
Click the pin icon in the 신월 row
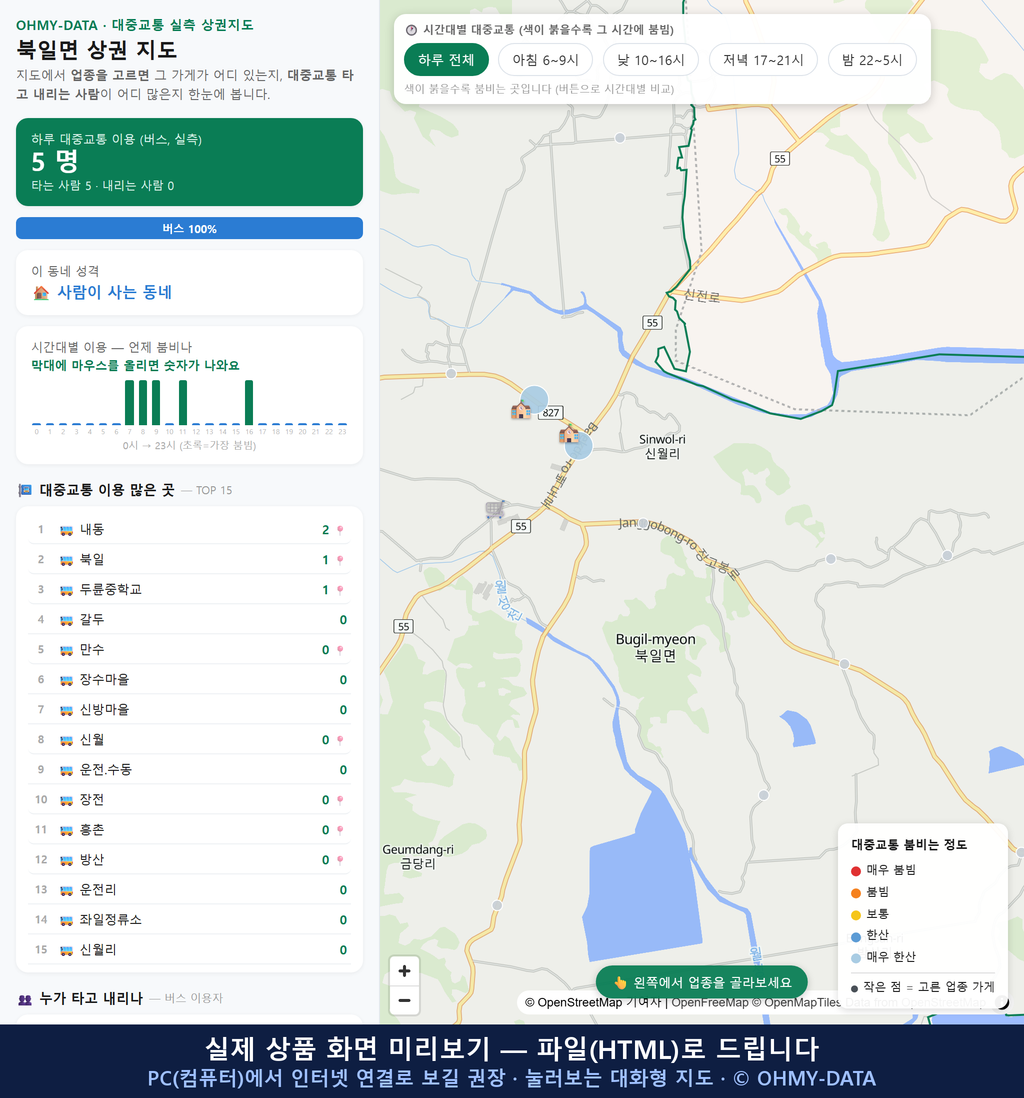coord(340,740)
